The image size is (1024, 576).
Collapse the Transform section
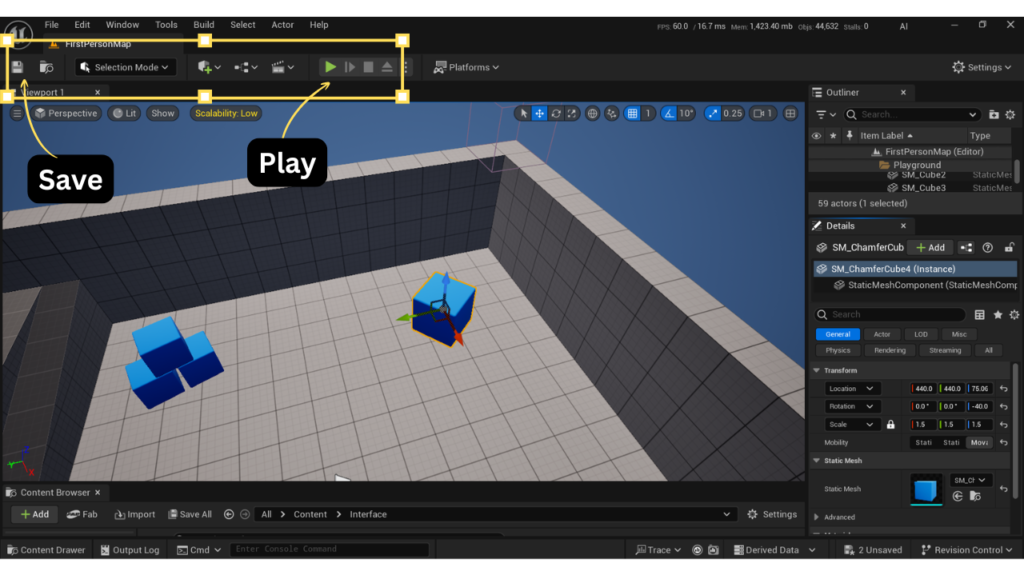click(816, 370)
